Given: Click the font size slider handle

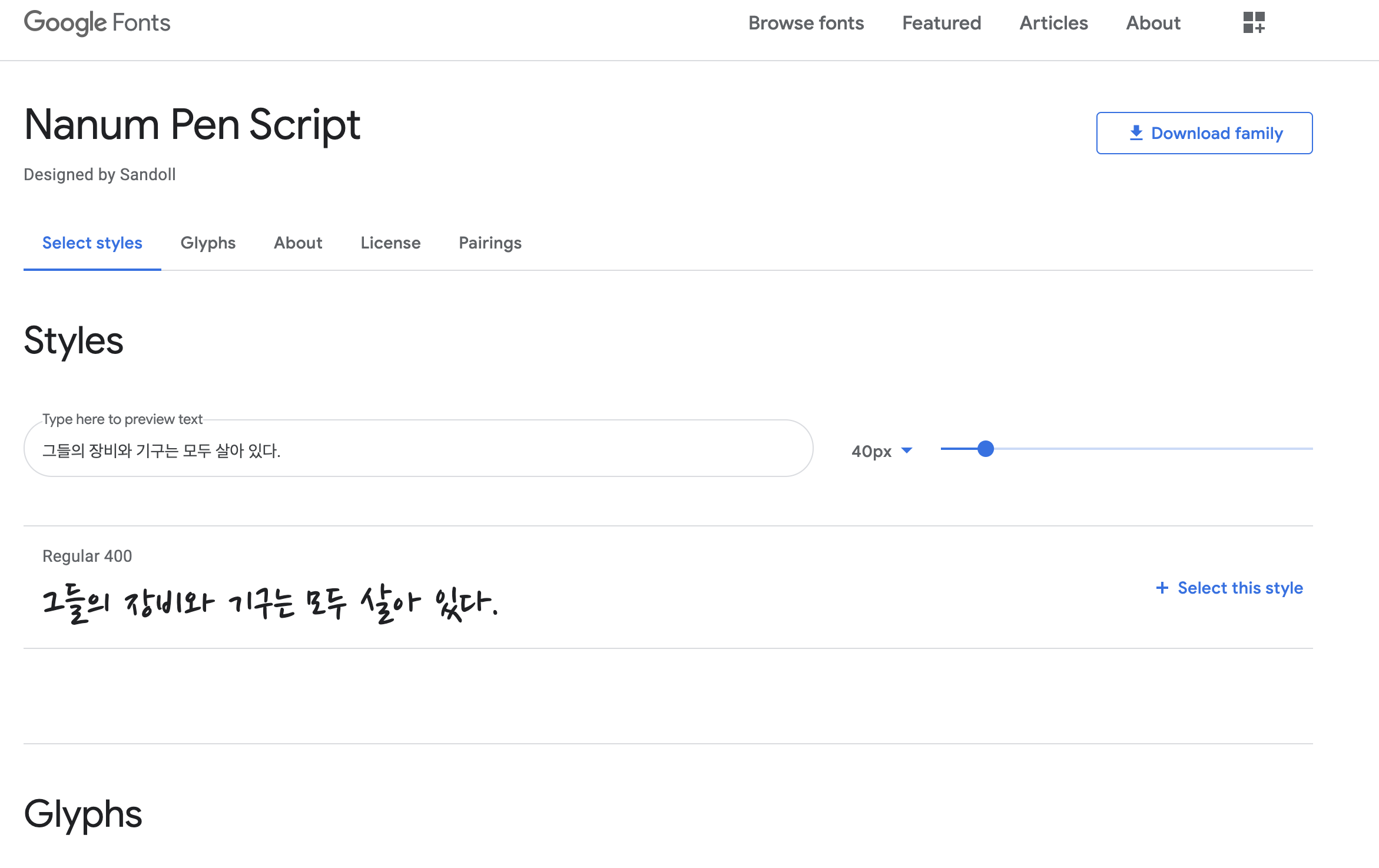Looking at the screenshot, I should click(x=986, y=449).
